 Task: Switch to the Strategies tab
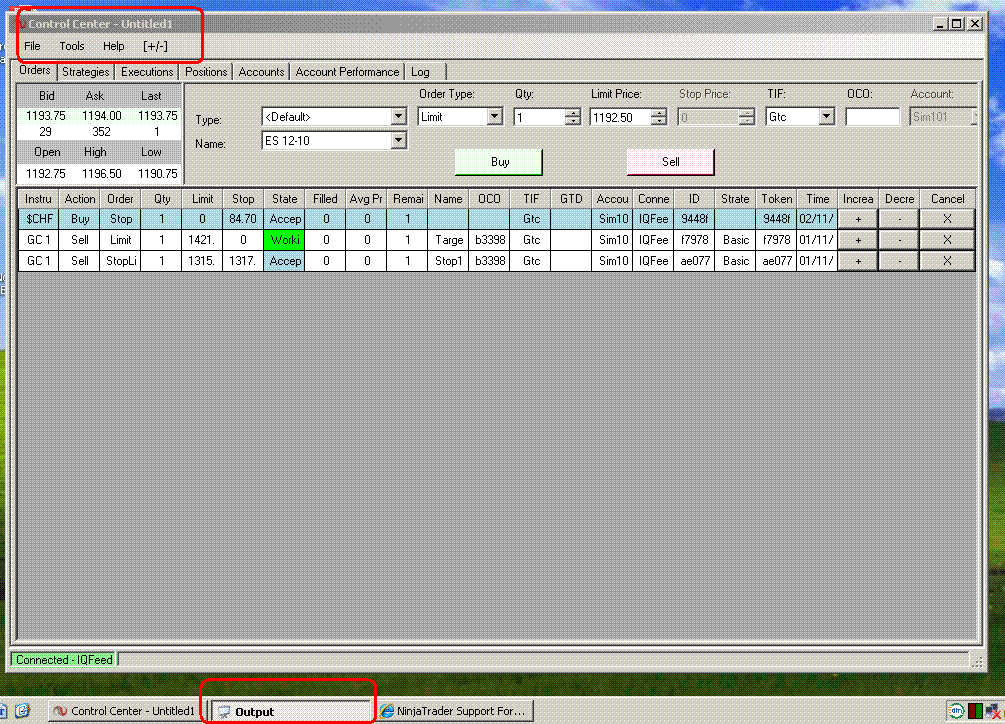[86, 72]
